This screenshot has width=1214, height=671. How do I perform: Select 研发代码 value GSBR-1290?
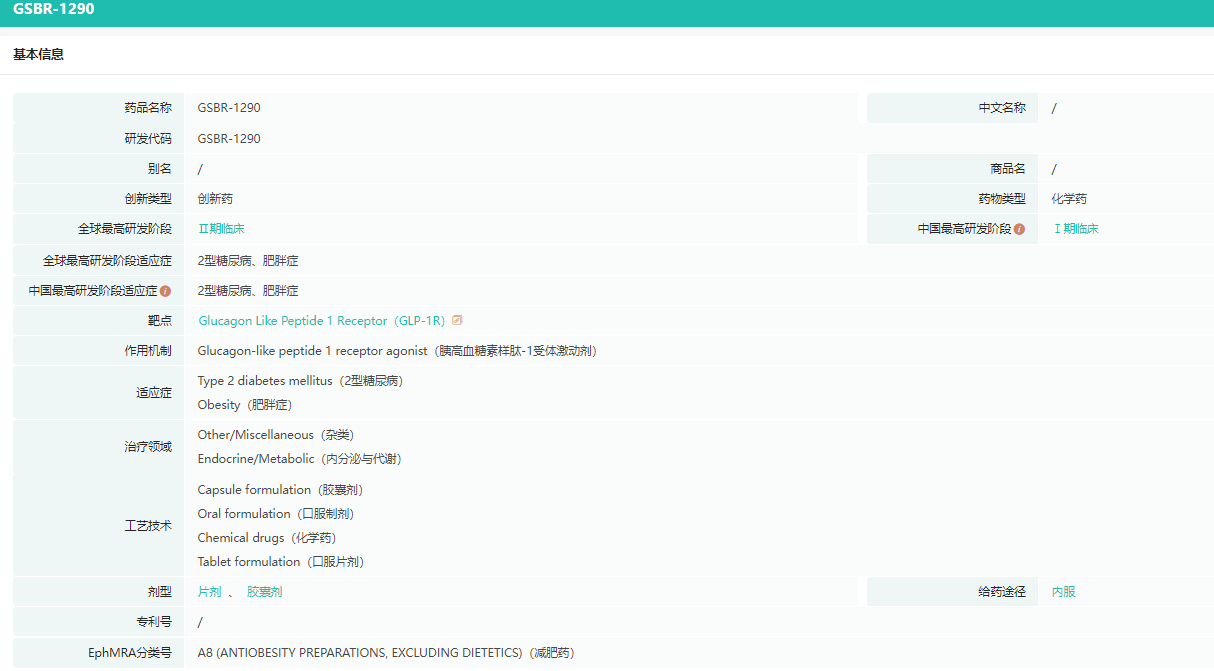(229, 139)
